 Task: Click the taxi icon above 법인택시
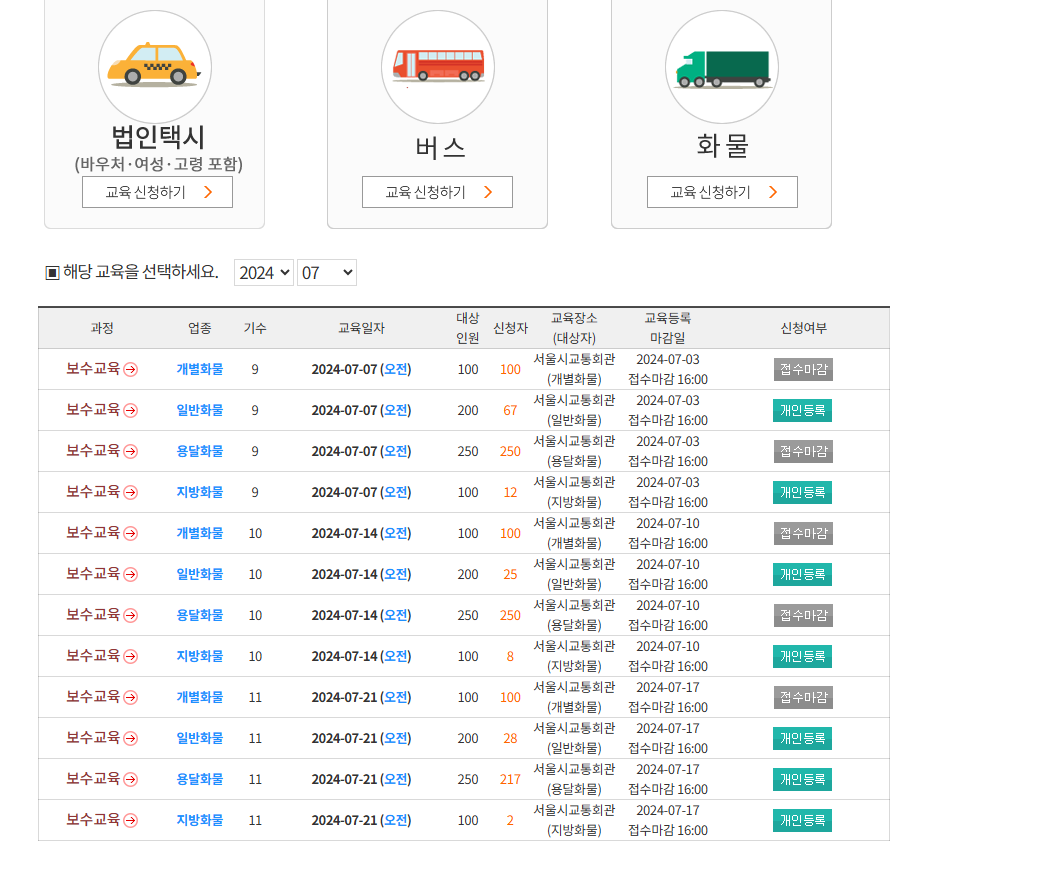[155, 66]
